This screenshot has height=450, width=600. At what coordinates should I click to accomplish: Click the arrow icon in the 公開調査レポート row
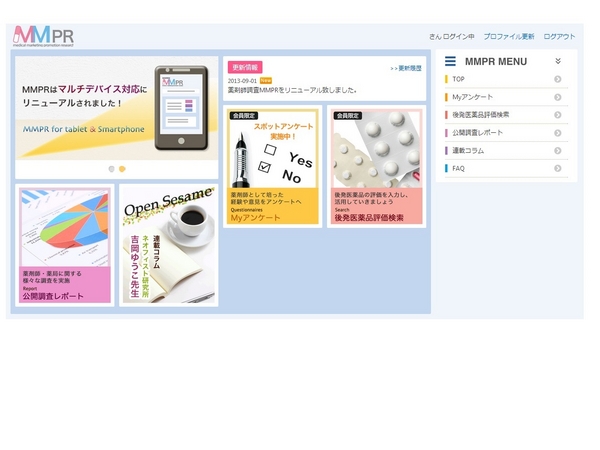click(558, 133)
